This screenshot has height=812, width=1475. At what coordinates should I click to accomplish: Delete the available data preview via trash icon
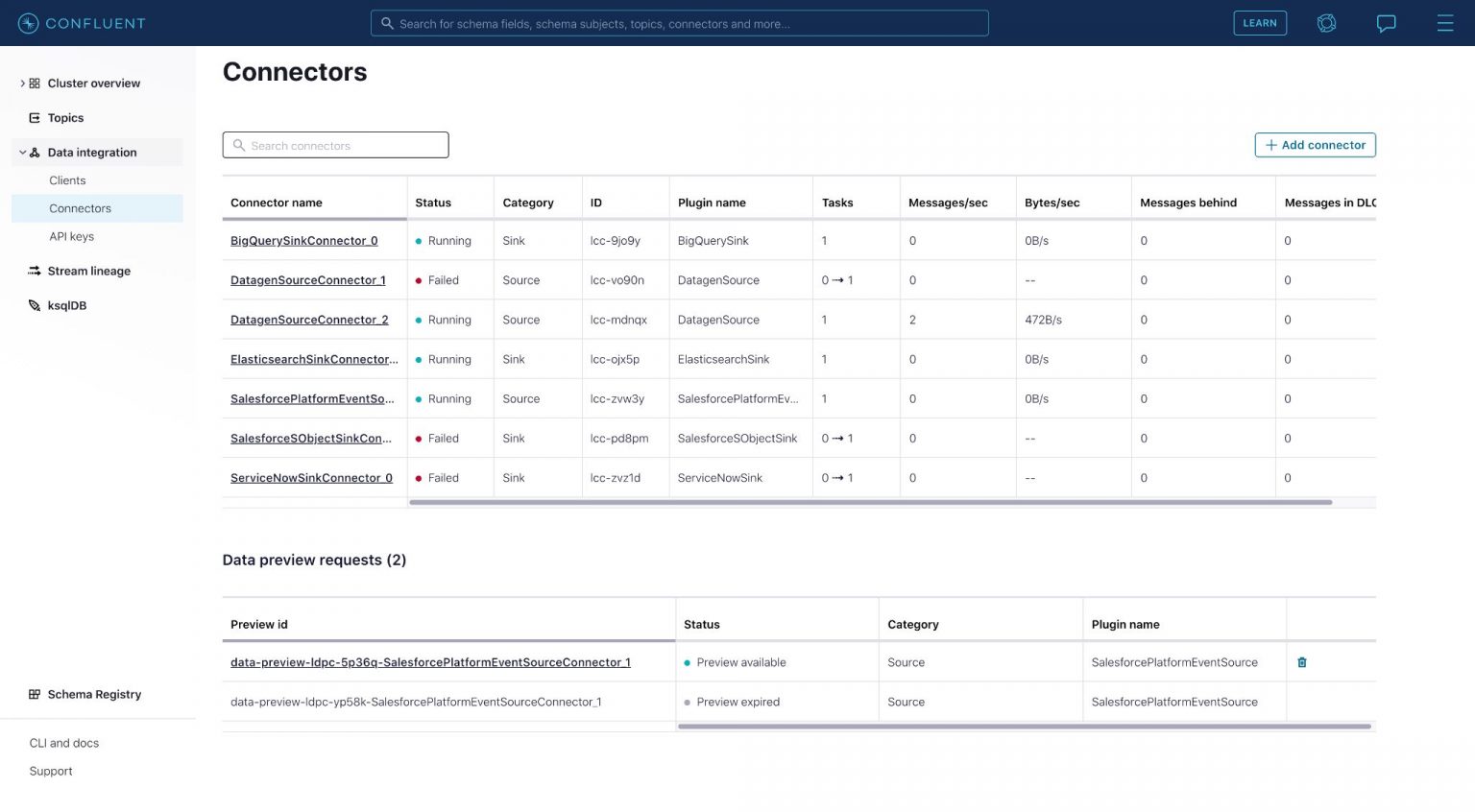pos(1301,662)
